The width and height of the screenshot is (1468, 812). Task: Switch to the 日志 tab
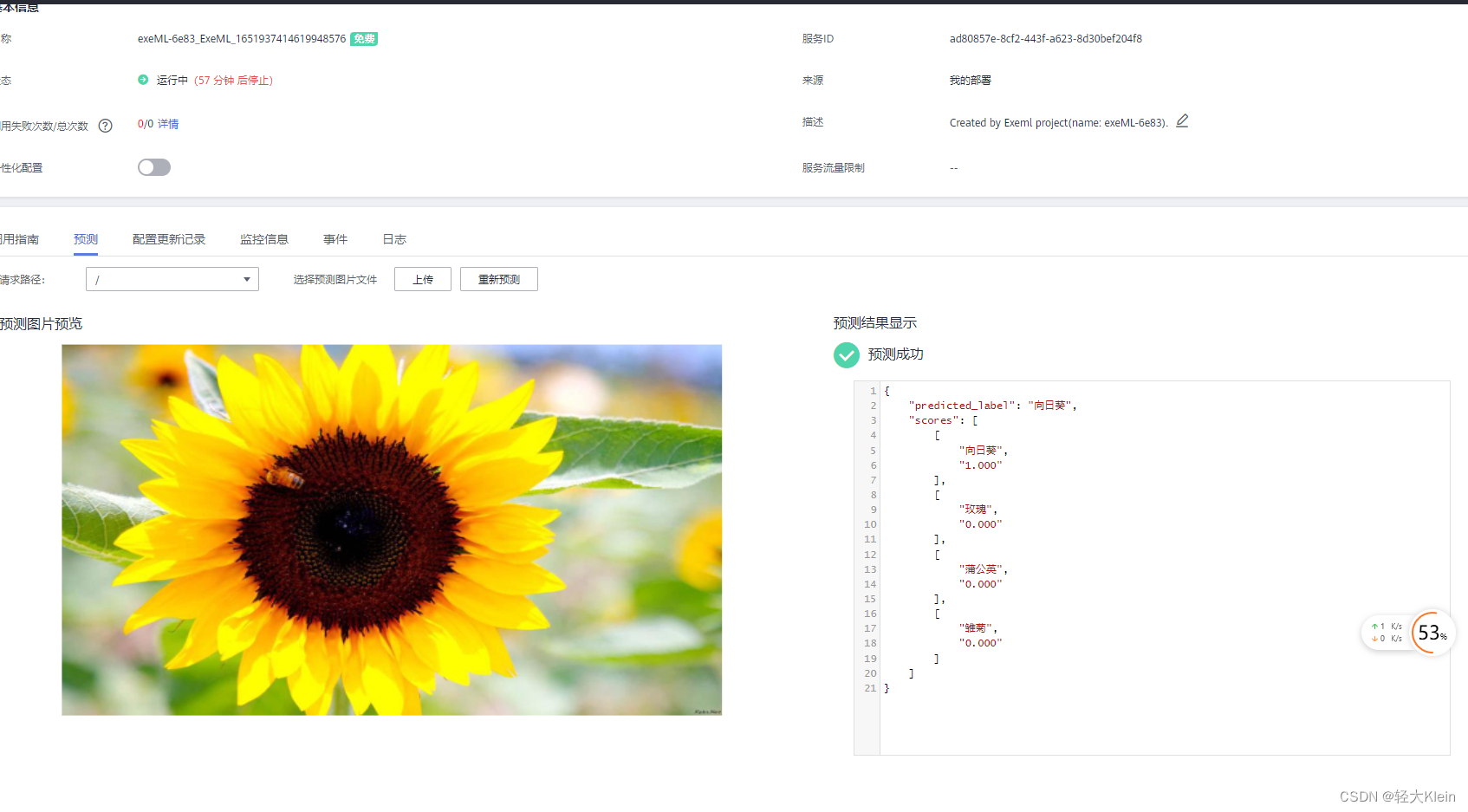pyautogui.click(x=393, y=239)
